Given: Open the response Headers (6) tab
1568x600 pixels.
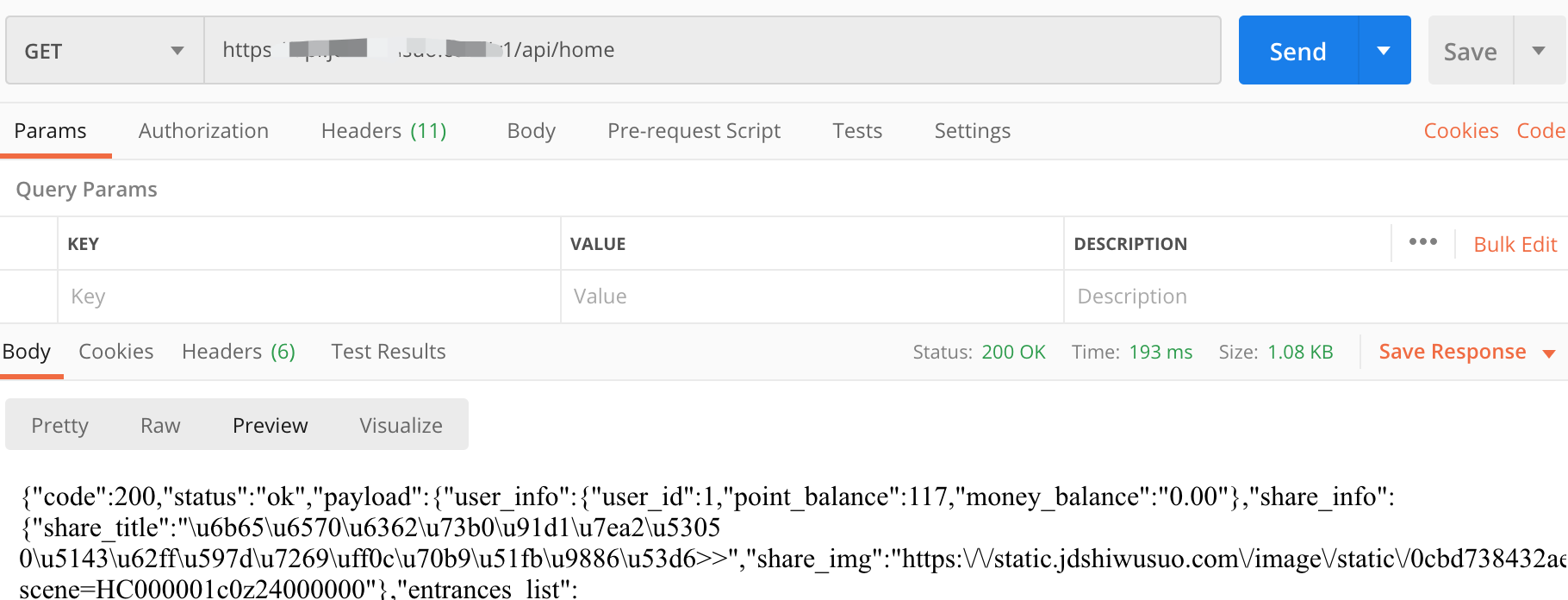Looking at the screenshot, I should tap(238, 352).
